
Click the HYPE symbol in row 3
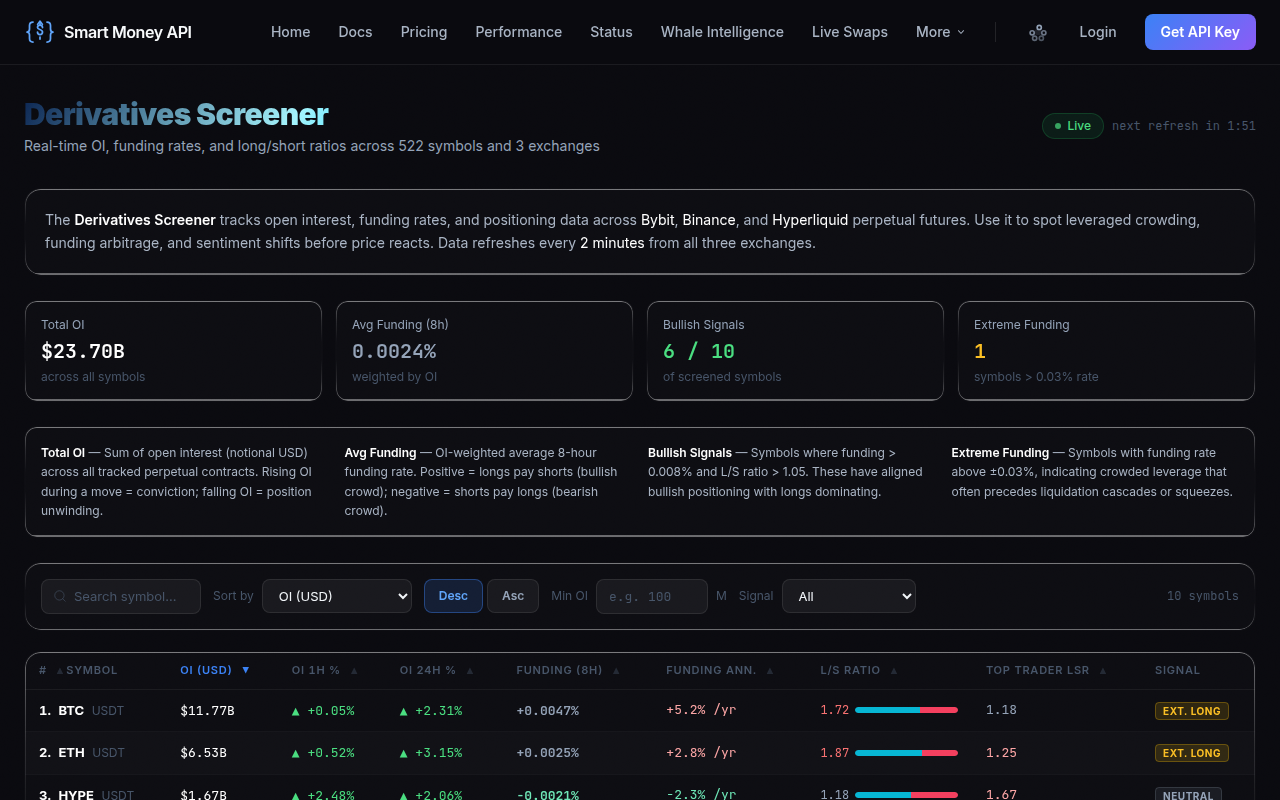click(x=76, y=794)
